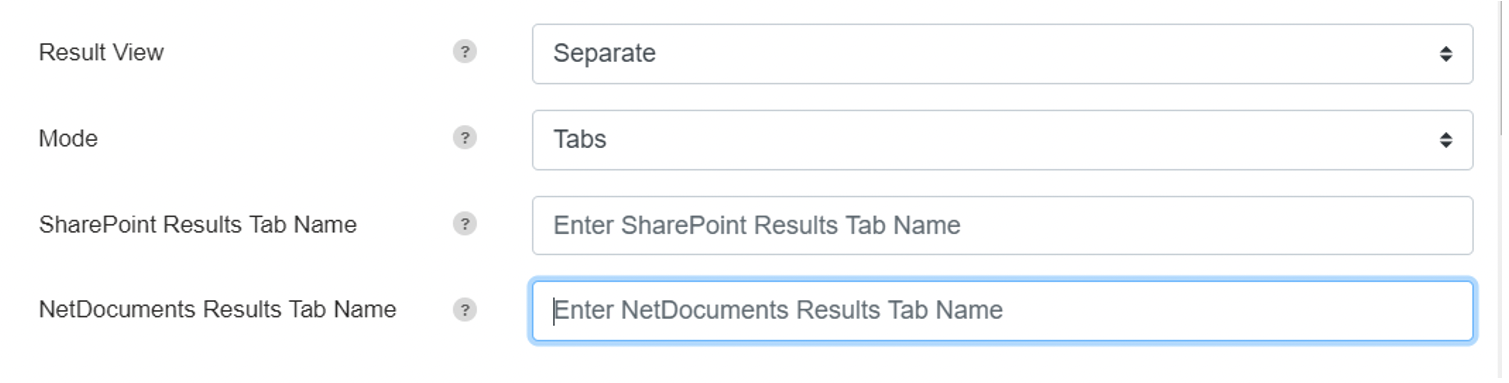This screenshot has width=1509, height=383.
Task: Show help for SharePoint Results Tab Name
Action: click(464, 224)
